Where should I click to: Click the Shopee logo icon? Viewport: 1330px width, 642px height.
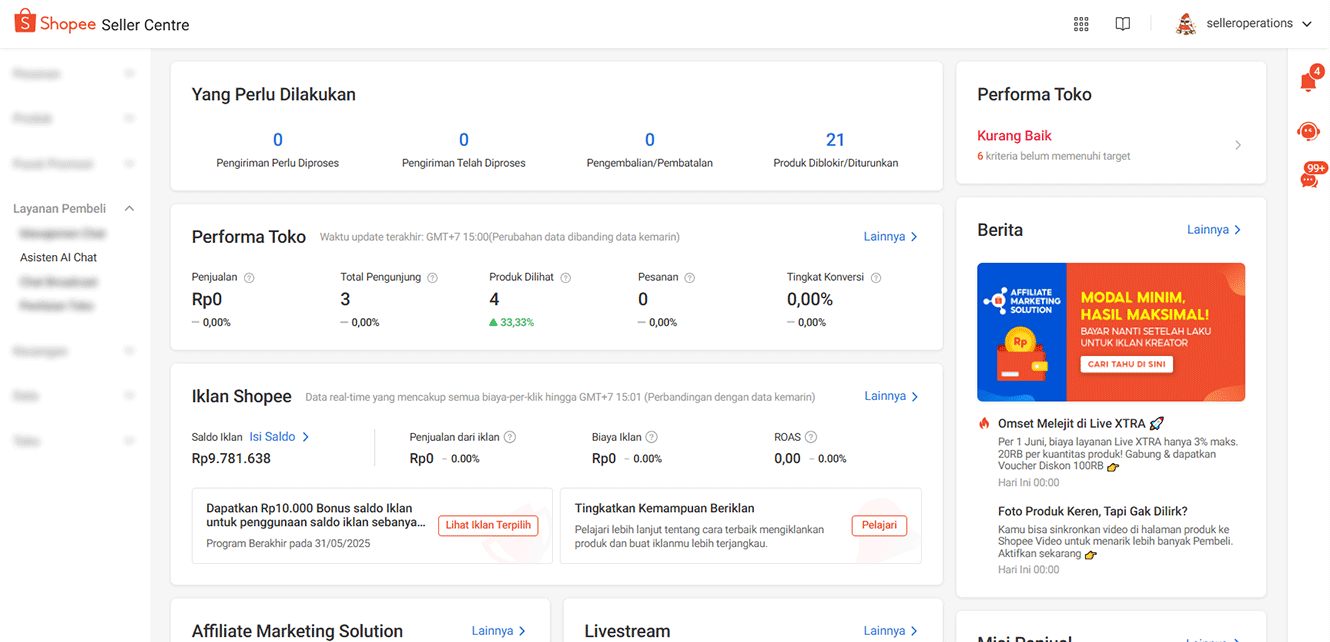click(x=25, y=22)
